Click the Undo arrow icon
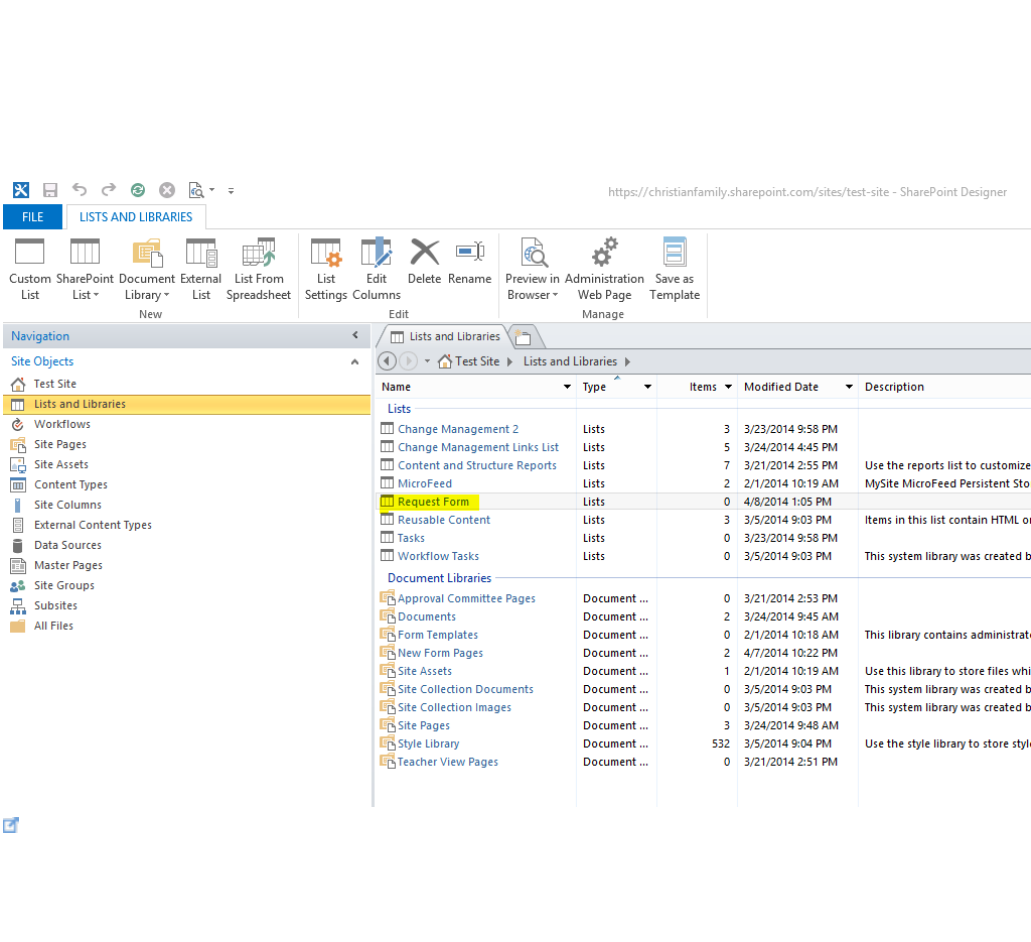The height and width of the screenshot is (942, 1031). [80, 190]
